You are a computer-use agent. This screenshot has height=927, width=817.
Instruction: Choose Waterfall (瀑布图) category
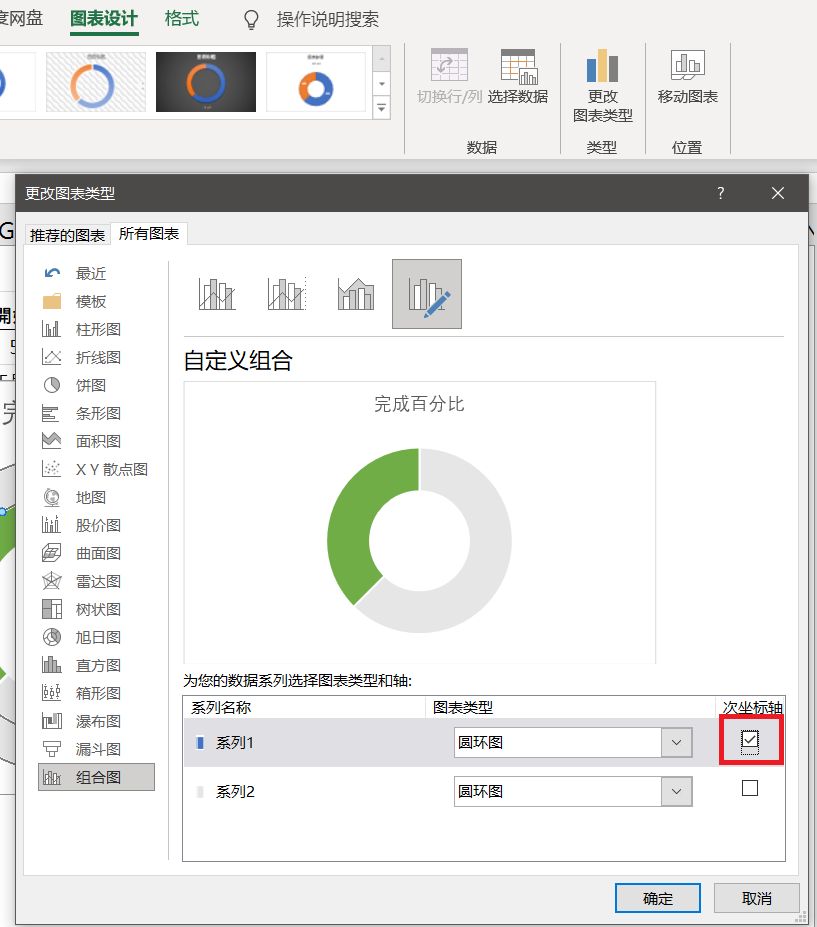pyautogui.click(x=96, y=721)
